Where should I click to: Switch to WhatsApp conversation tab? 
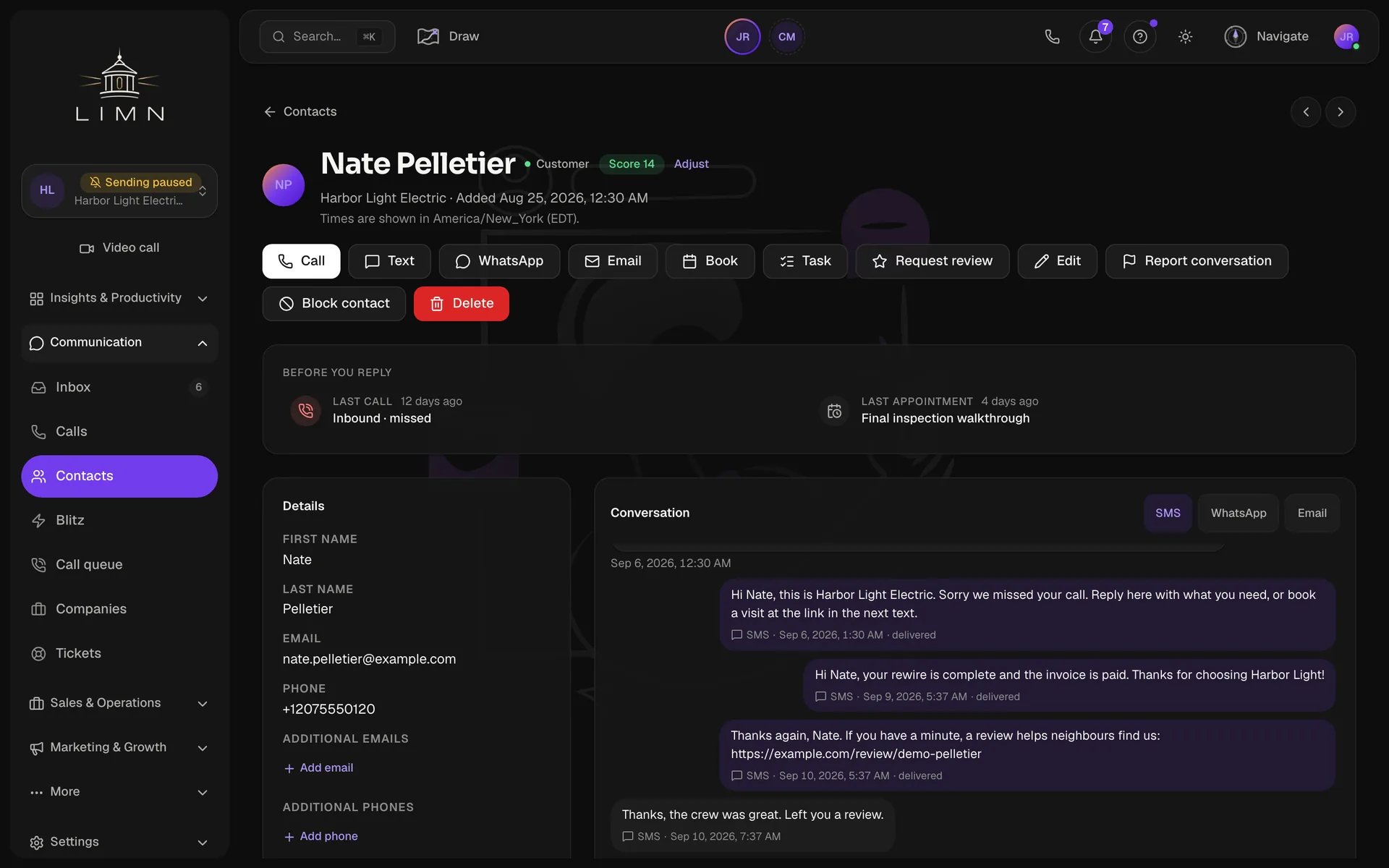click(x=1239, y=513)
